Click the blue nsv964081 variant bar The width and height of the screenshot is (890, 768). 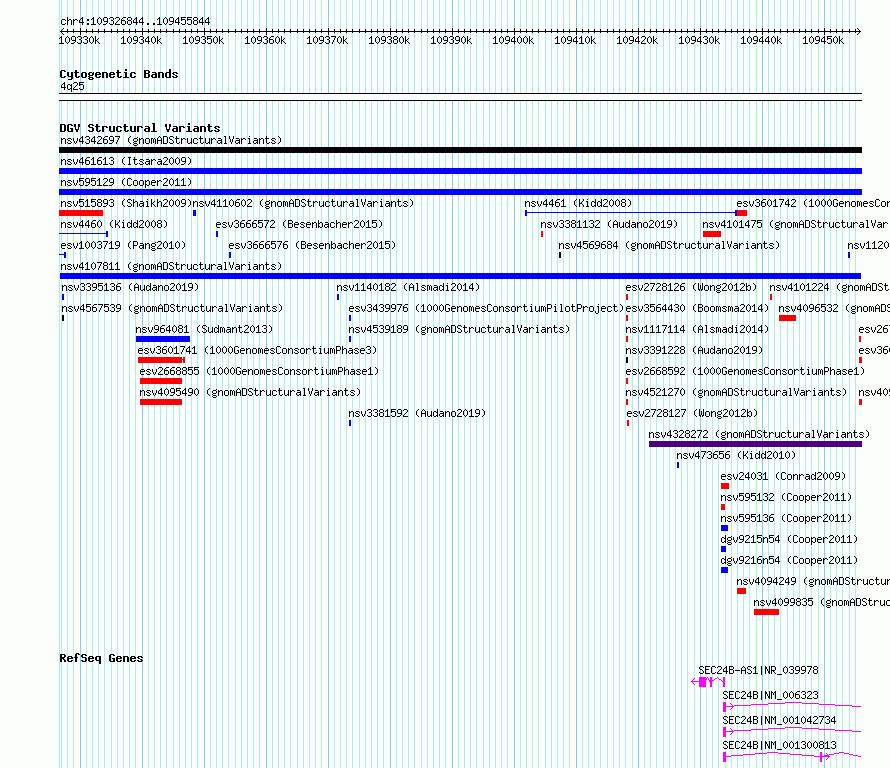(163, 339)
